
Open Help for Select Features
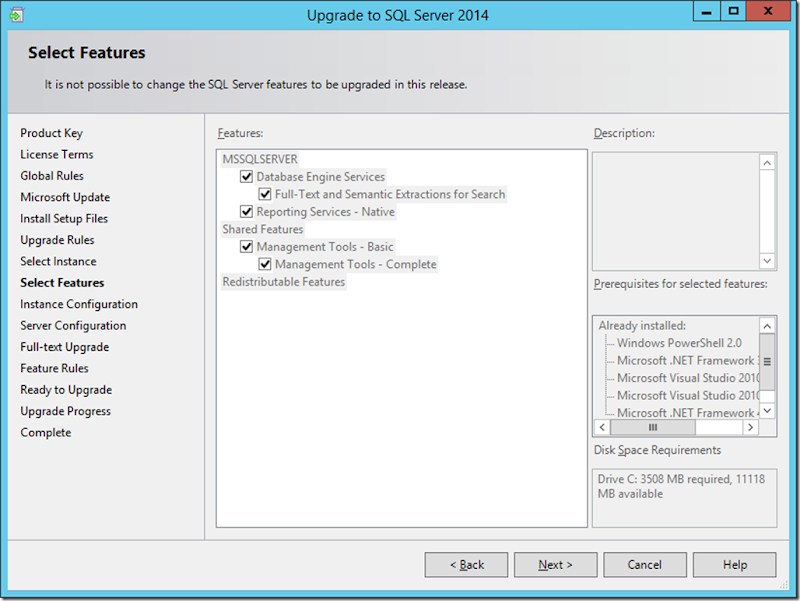[x=735, y=565]
